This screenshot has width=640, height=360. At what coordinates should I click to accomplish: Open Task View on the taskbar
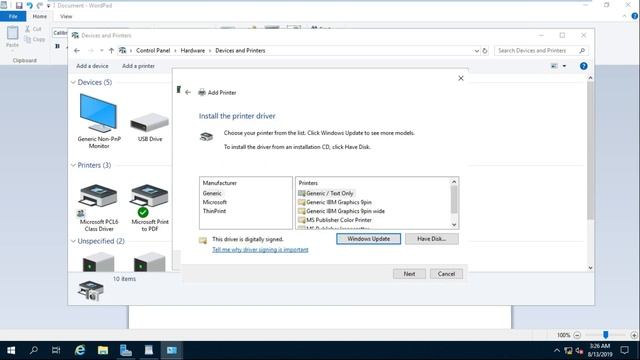coord(56,350)
